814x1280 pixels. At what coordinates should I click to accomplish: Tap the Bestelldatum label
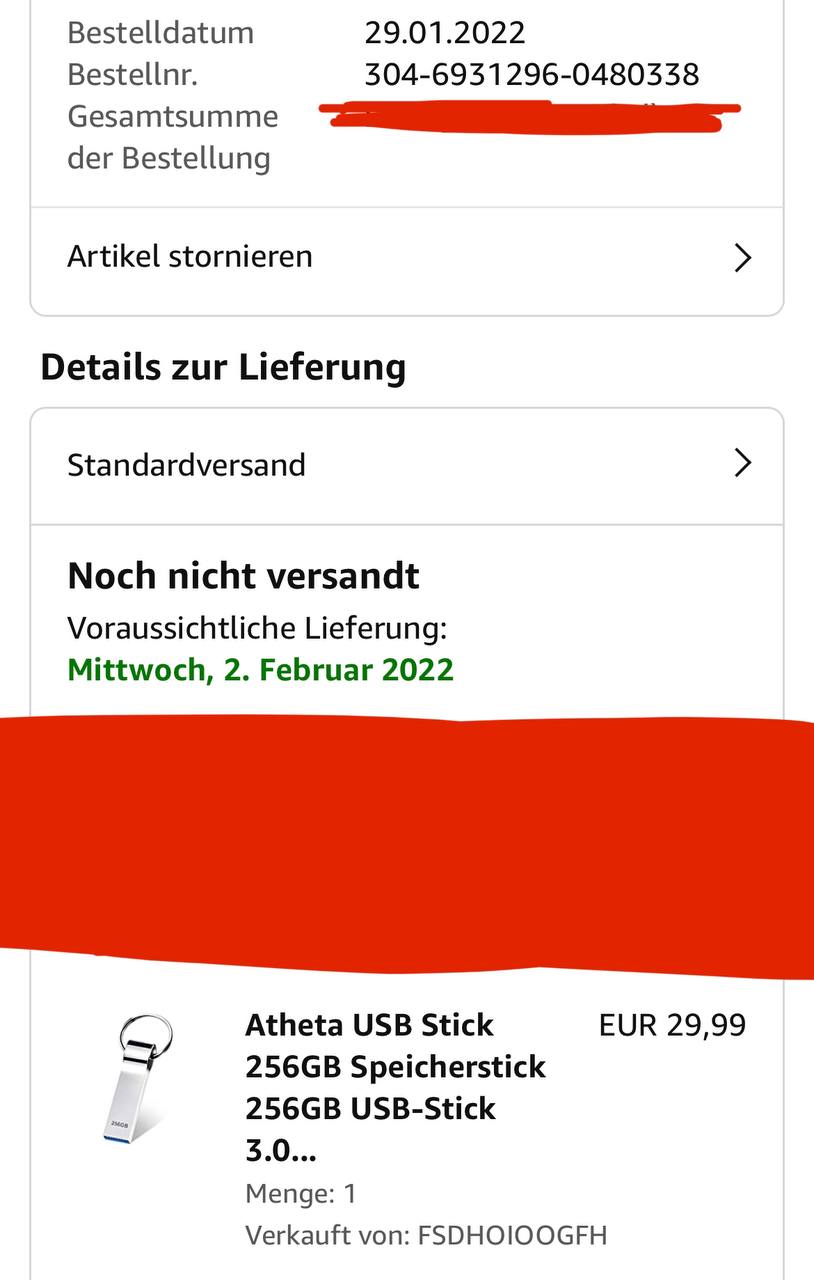pyautogui.click(x=160, y=33)
